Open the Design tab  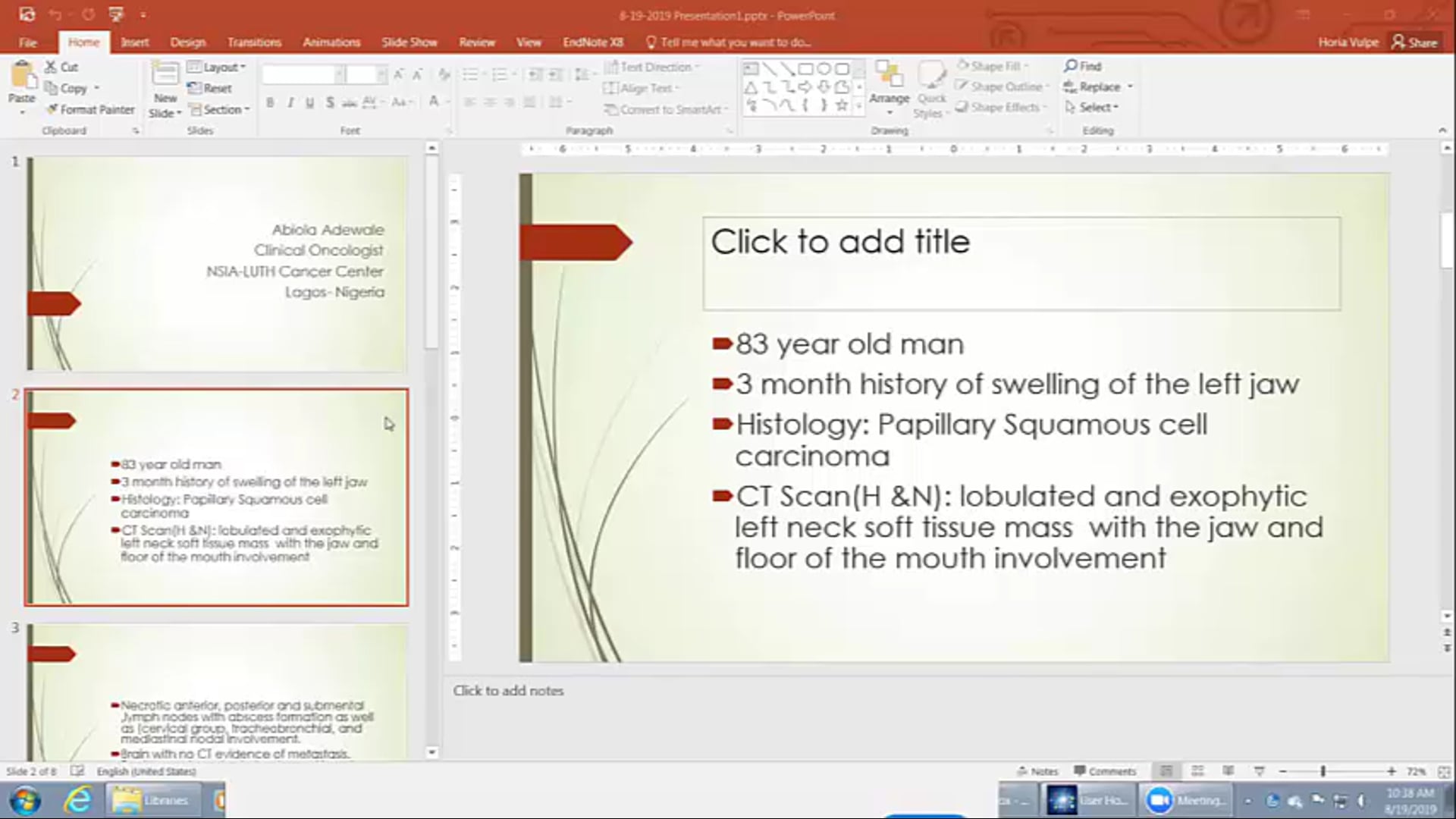[x=187, y=42]
